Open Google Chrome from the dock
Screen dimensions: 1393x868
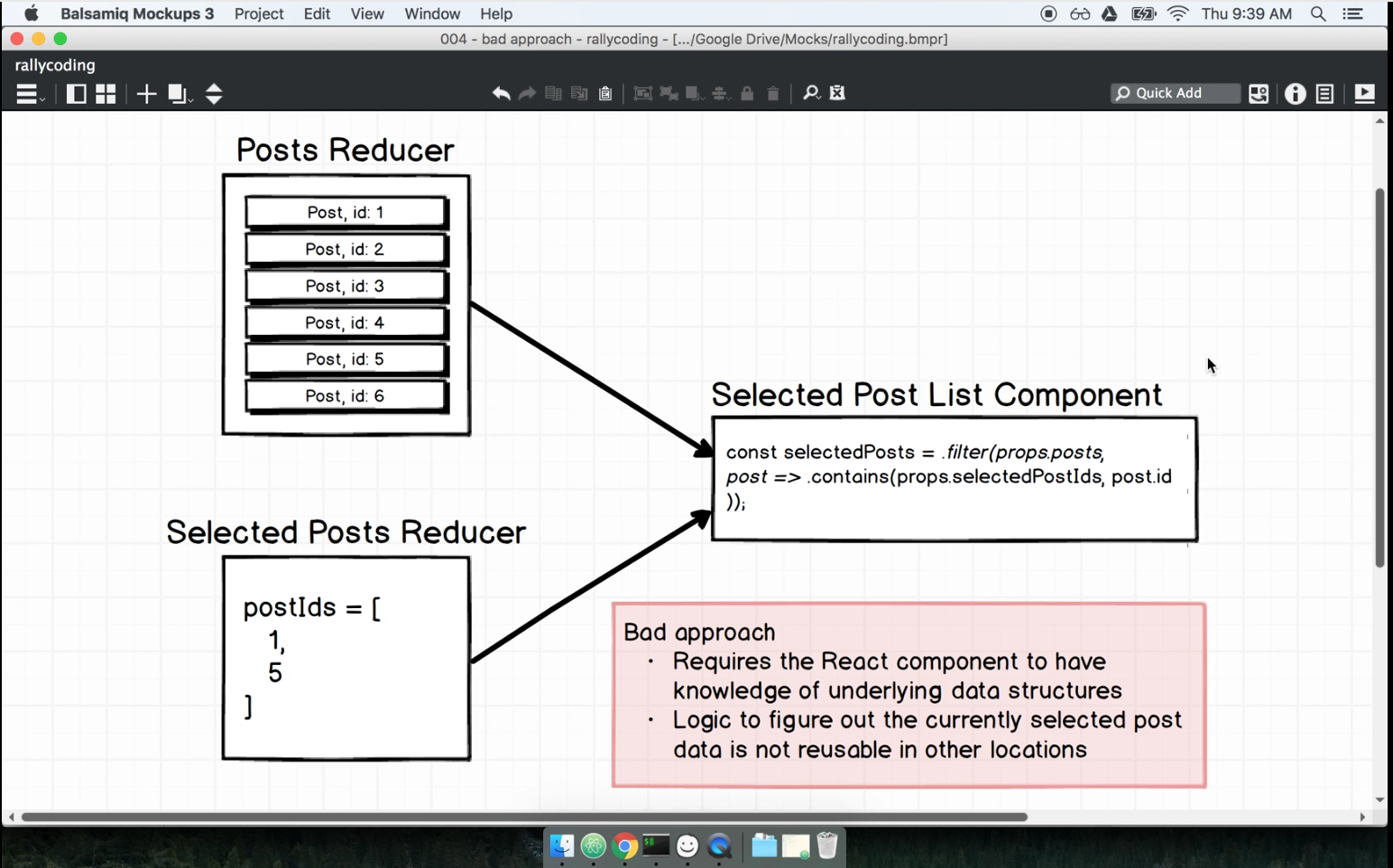click(624, 846)
